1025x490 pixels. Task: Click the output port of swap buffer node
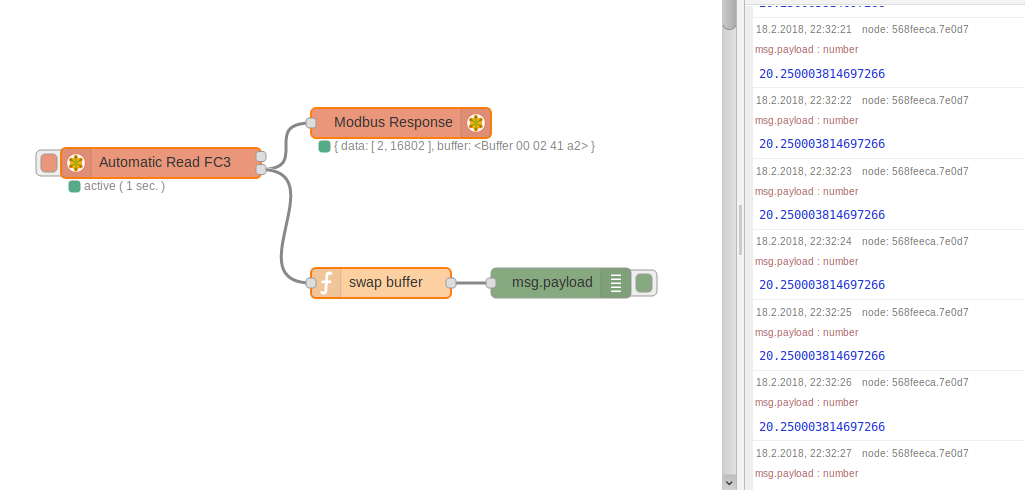click(451, 283)
